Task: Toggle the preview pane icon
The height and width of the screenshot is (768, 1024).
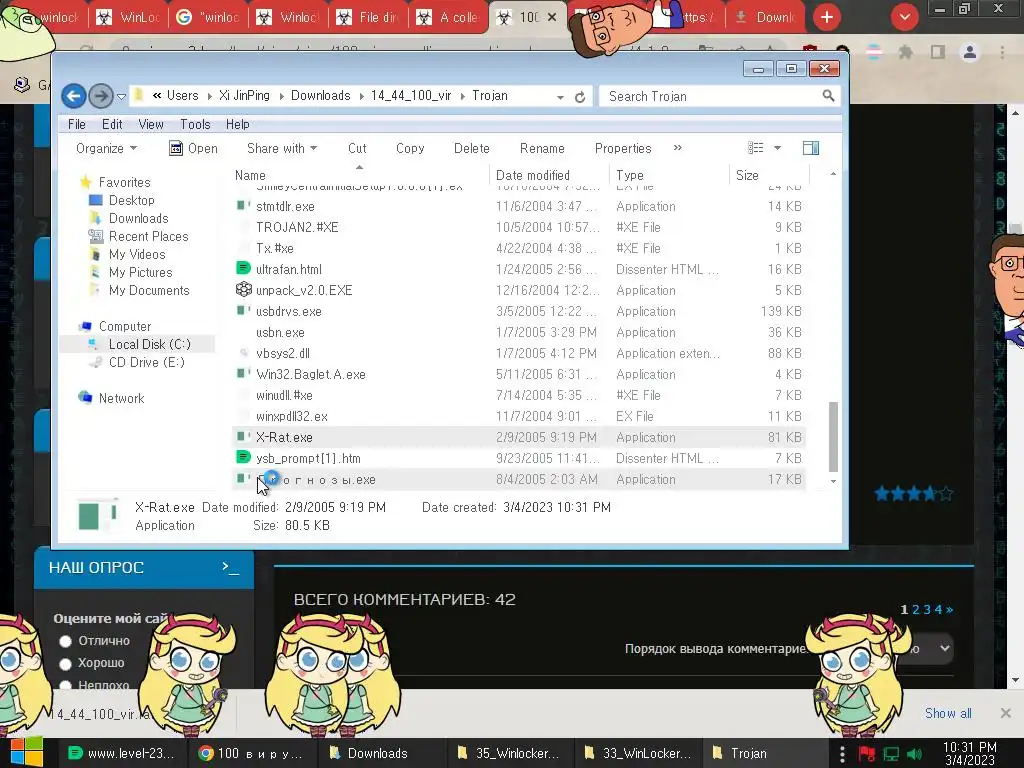Action: pos(811,148)
